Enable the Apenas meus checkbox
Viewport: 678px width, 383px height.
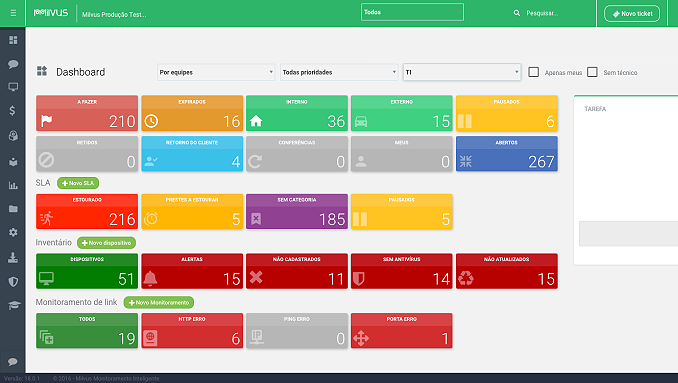pos(534,72)
